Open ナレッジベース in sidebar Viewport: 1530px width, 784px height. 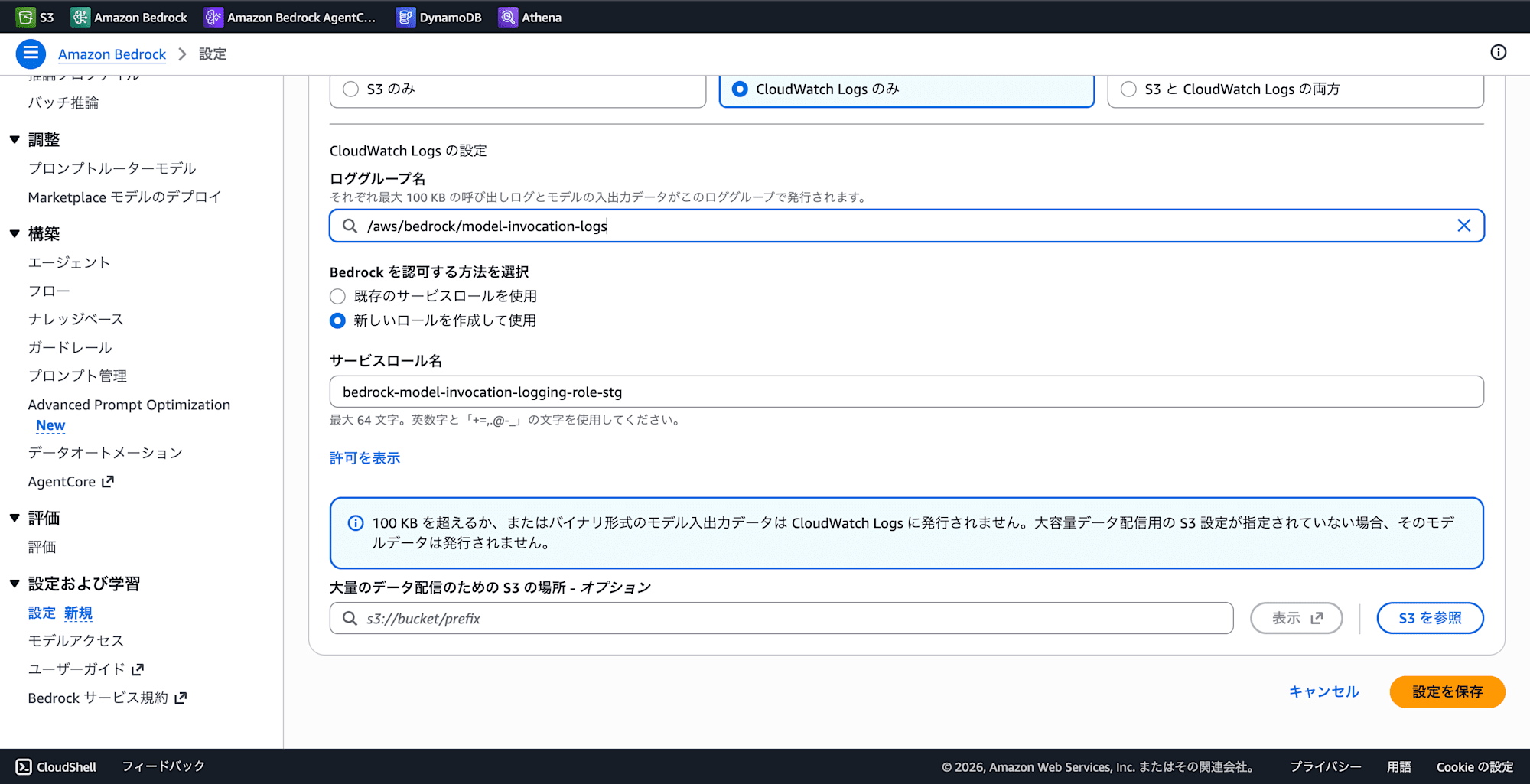click(76, 319)
